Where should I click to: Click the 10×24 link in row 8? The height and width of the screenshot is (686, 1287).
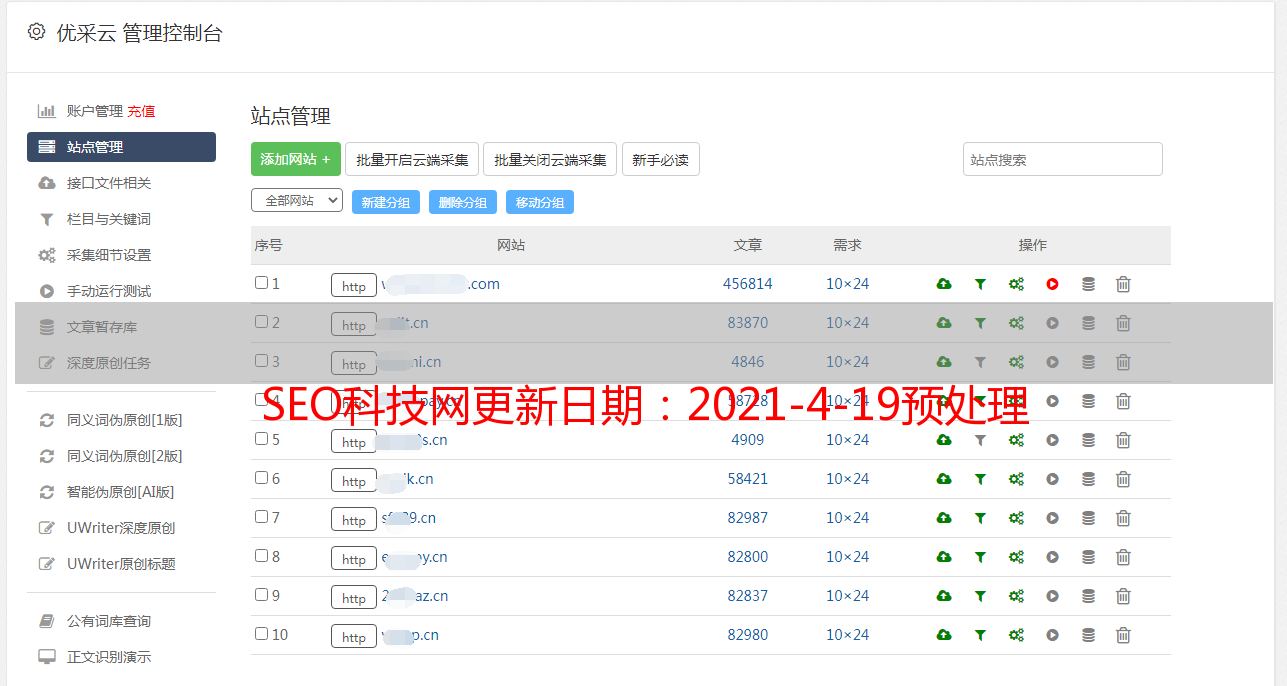(x=848, y=557)
